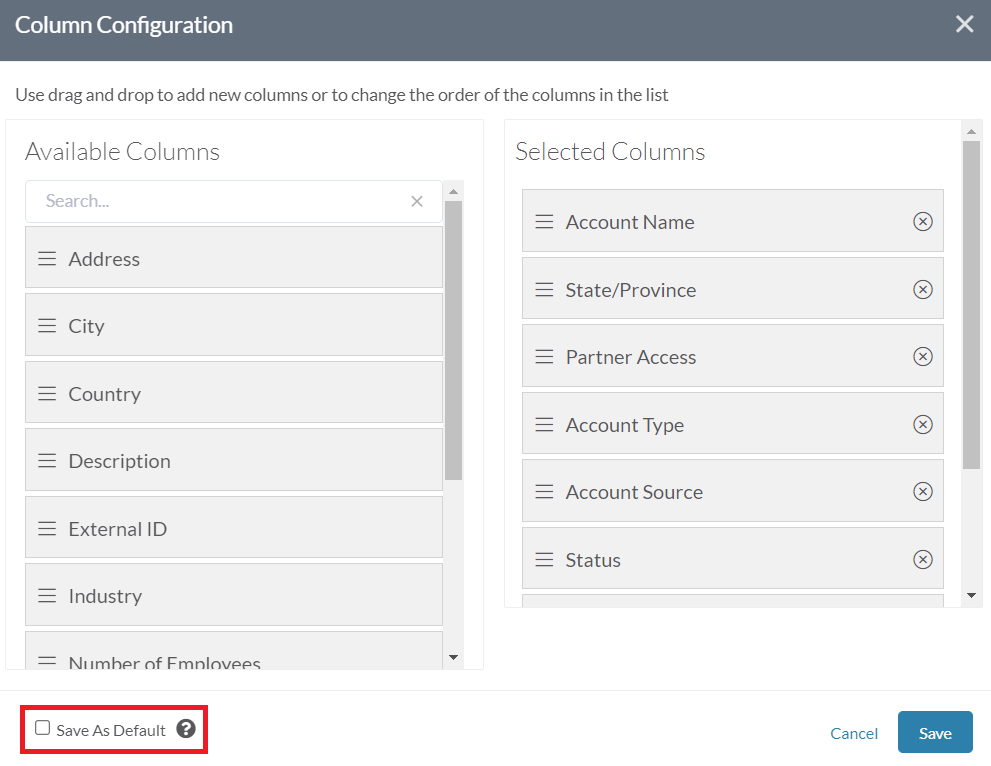Image resolution: width=991 pixels, height=766 pixels.
Task: Remove the Partner Access column
Action: pos(923,356)
